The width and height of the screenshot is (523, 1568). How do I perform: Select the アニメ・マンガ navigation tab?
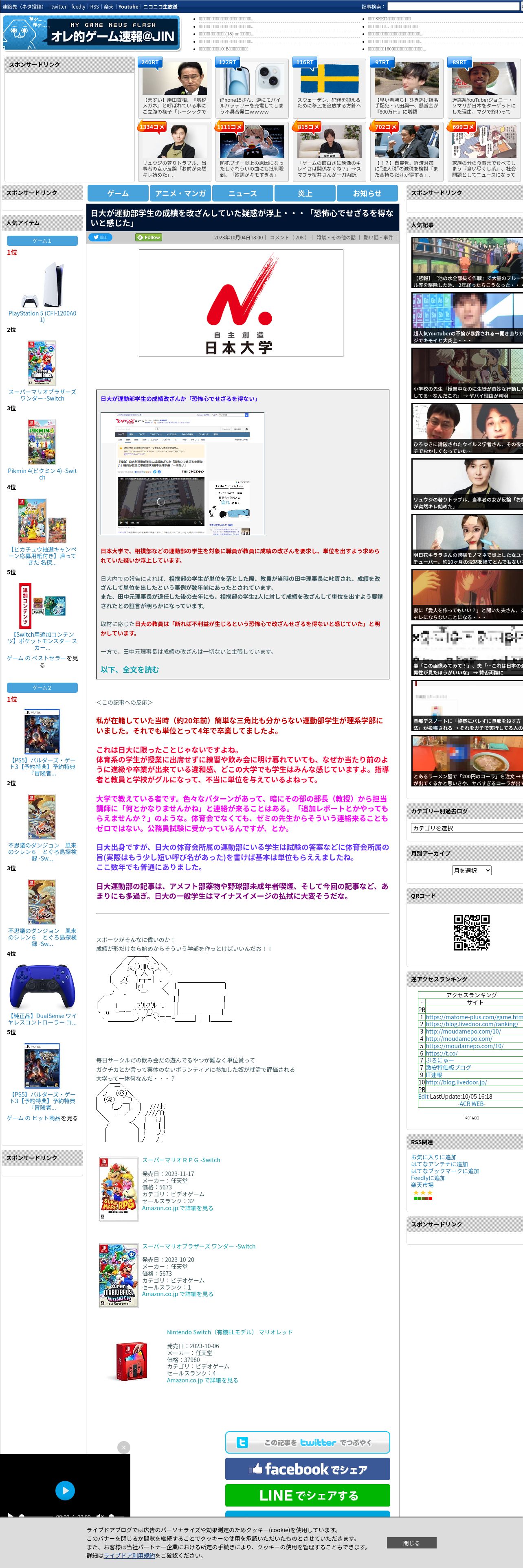tap(180, 193)
